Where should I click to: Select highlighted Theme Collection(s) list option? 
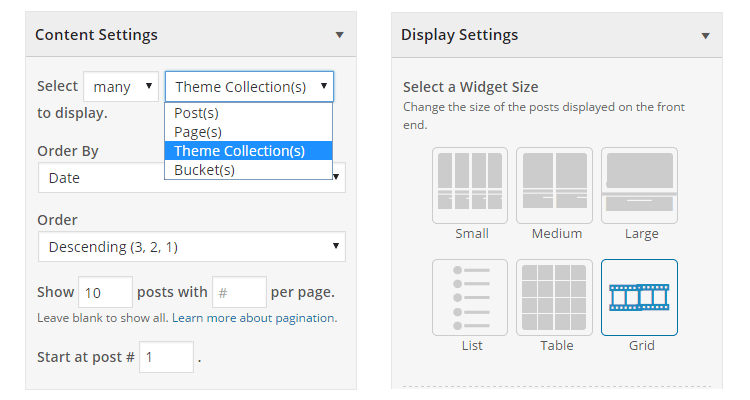(248, 151)
